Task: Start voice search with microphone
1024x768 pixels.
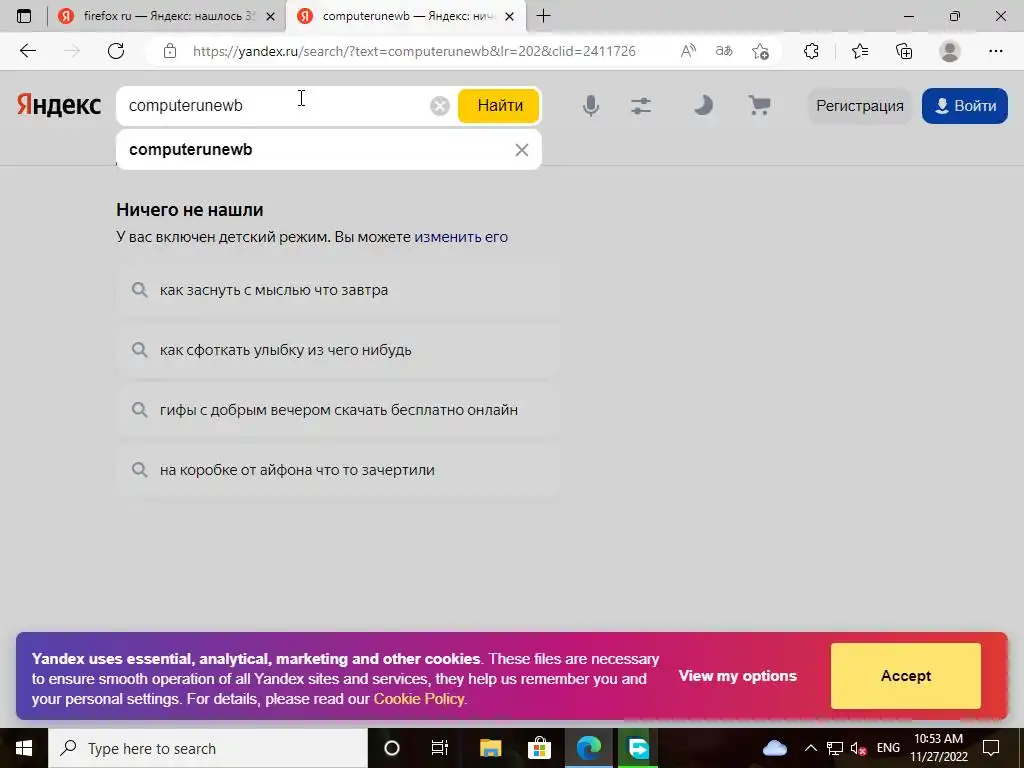Action: pyautogui.click(x=590, y=106)
